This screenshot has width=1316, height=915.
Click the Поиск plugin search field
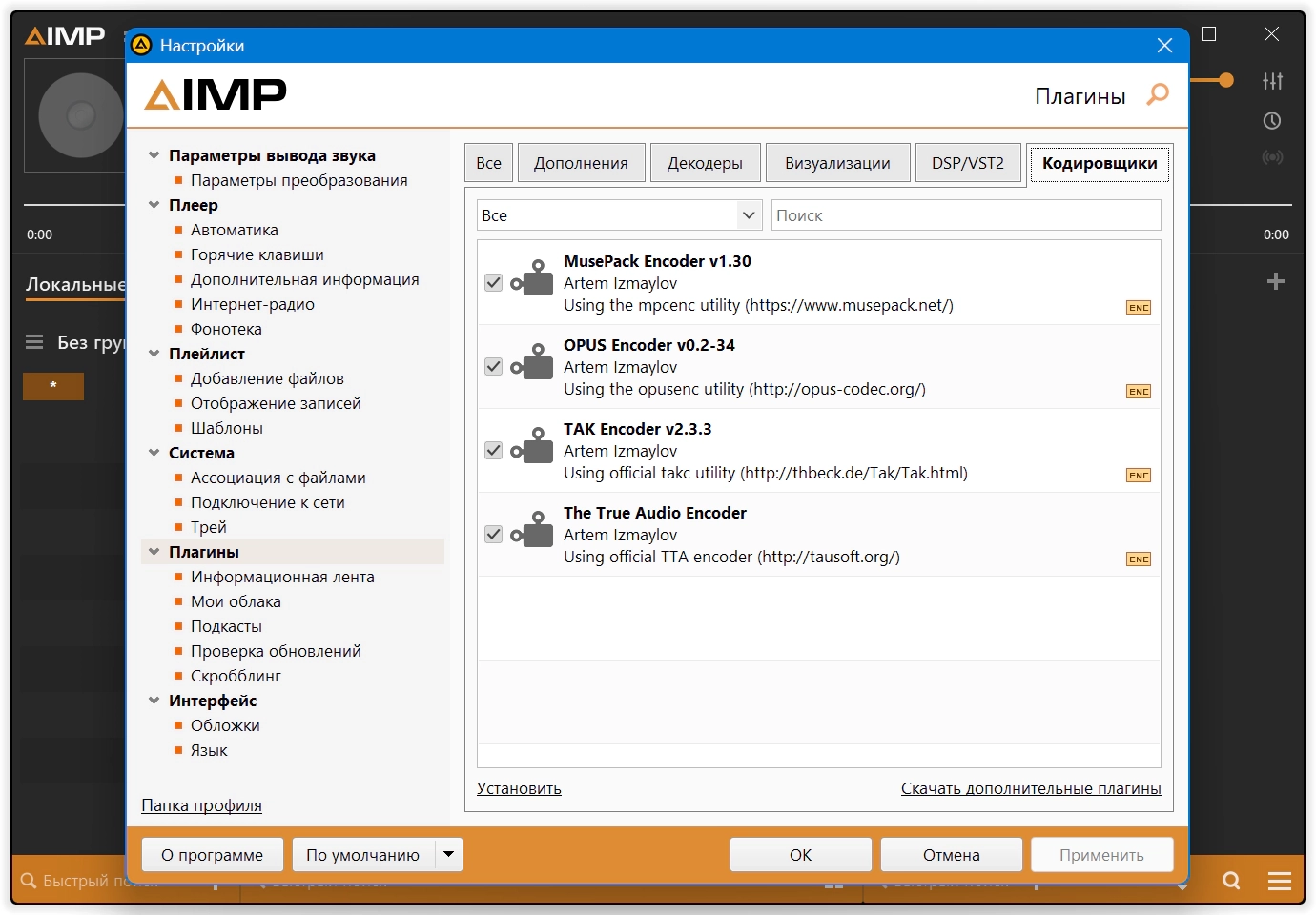(x=966, y=215)
